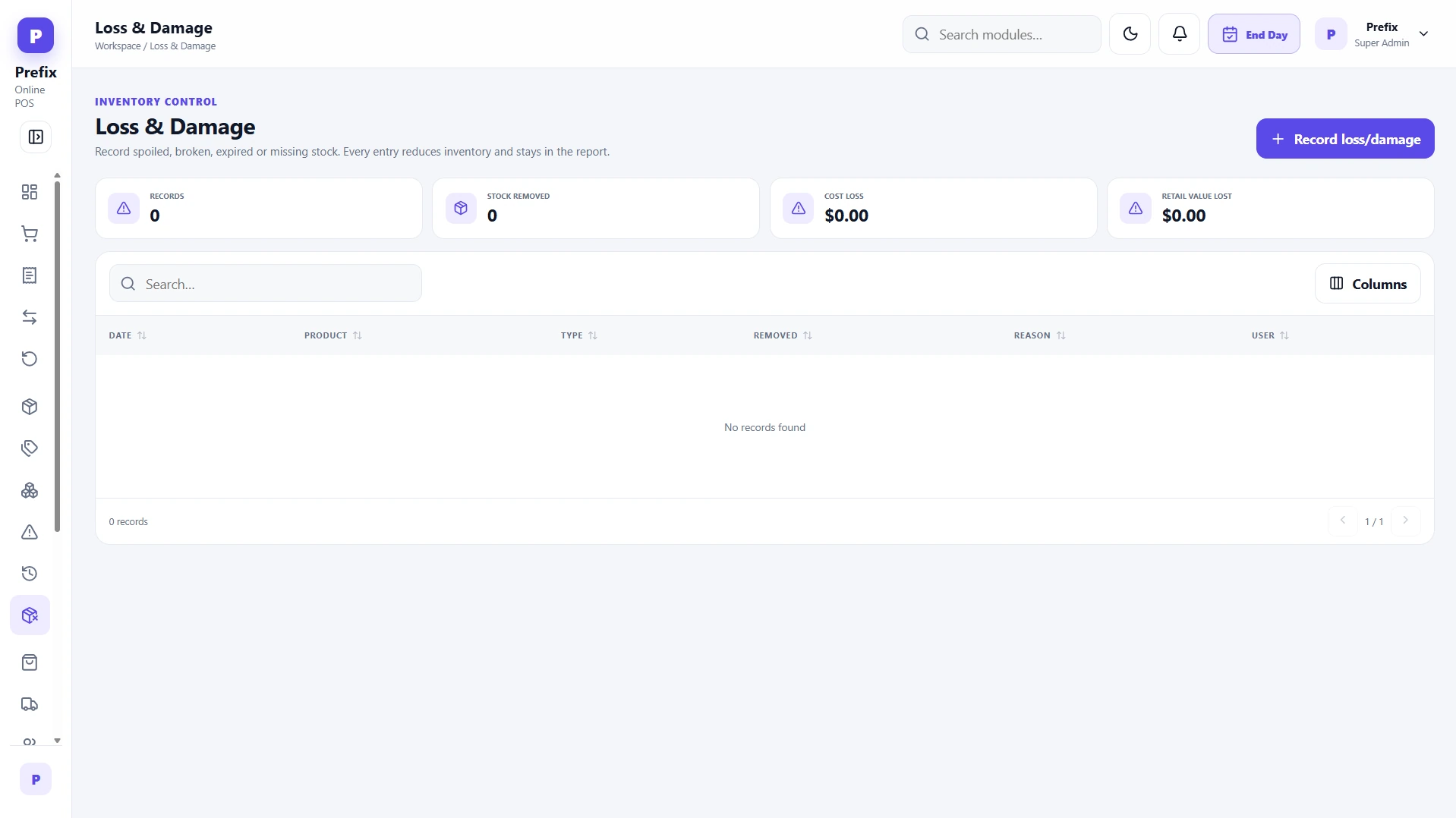1456x818 pixels.
Task: Sort table by Removed column
Action: [x=783, y=335]
